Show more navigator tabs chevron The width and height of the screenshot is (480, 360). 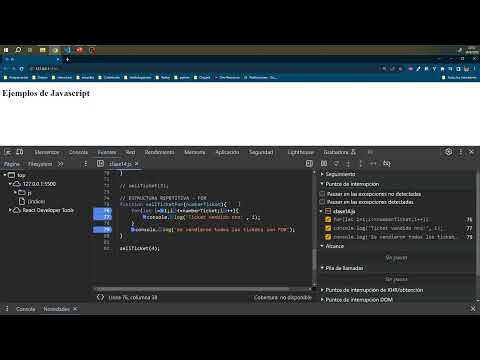click(x=60, y=164)
